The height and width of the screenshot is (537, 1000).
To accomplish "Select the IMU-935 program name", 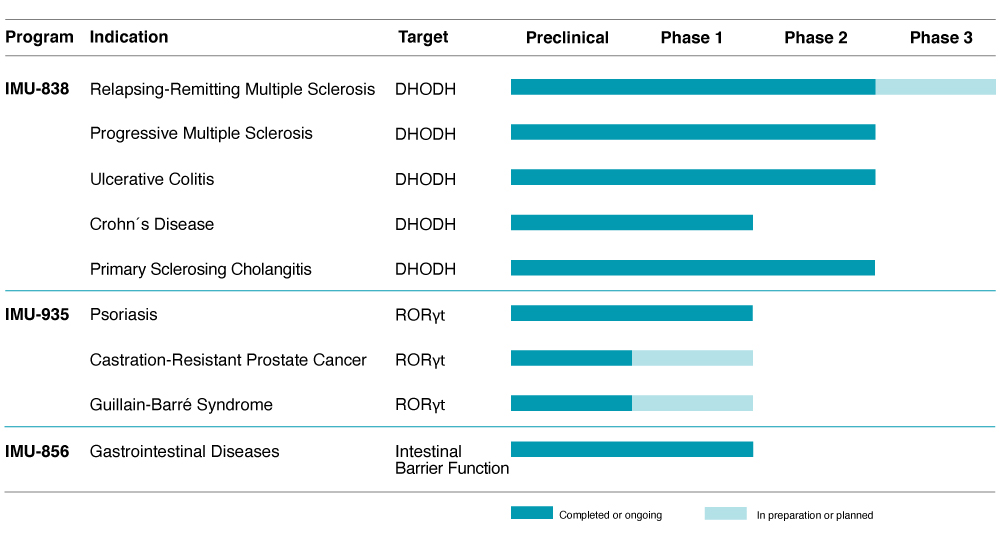I will [x=37, y=315].
